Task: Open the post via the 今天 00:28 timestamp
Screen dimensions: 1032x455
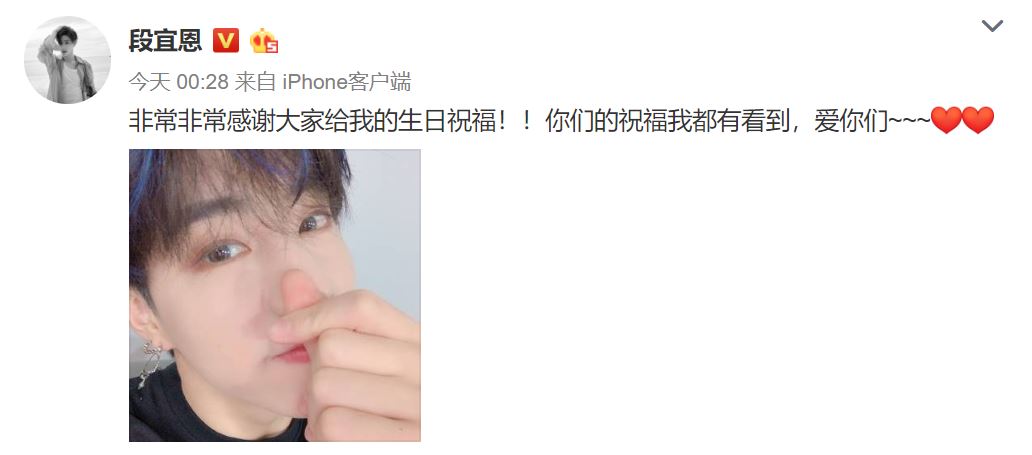Action: (x=178, y=82)
